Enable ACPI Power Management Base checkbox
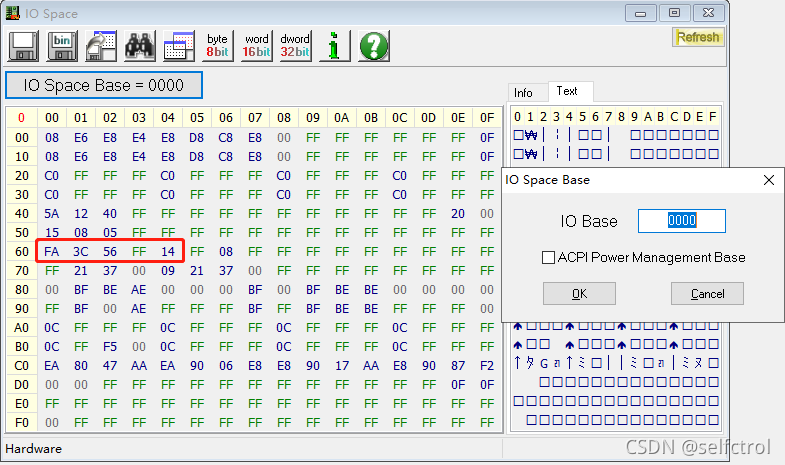Viewport: 785px width, 465px height. click(548, 257)
